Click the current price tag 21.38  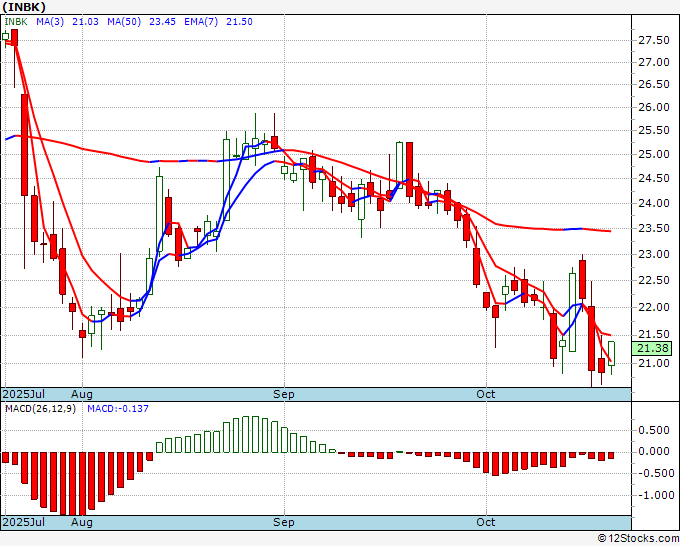pyautogui.click(x=653, y=348)
